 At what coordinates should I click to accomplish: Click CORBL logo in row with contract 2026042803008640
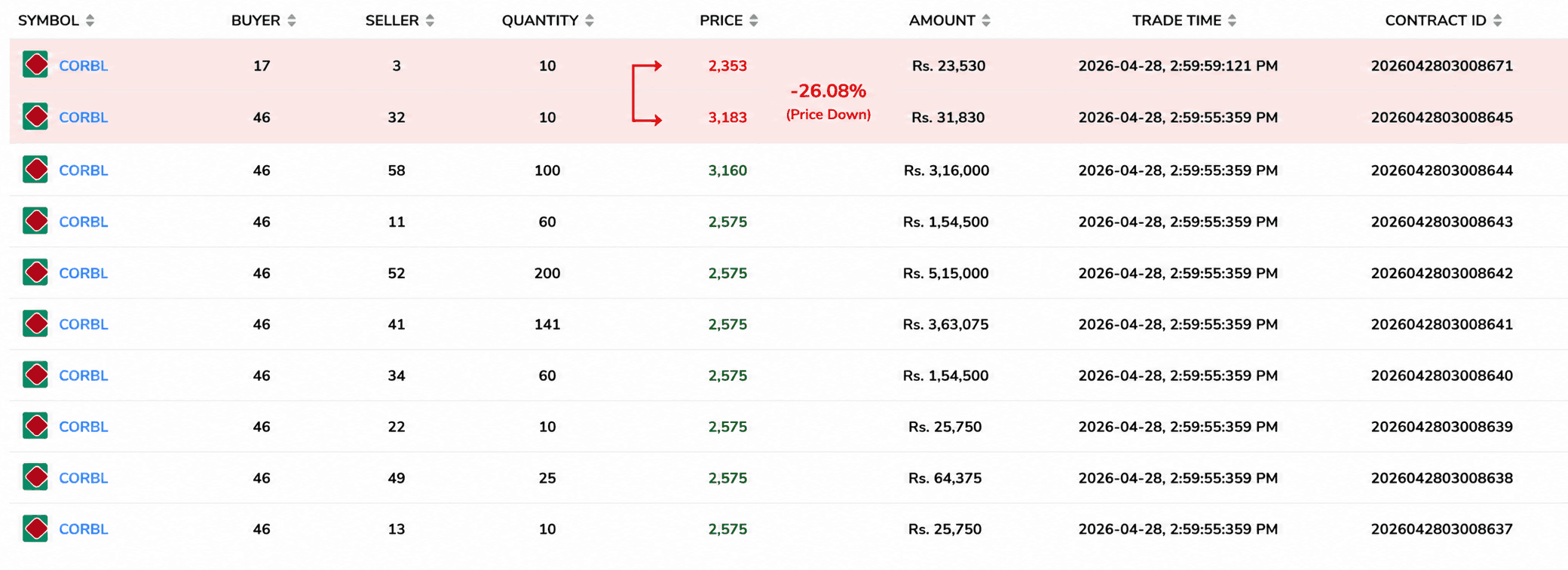(x=35, y=375)
